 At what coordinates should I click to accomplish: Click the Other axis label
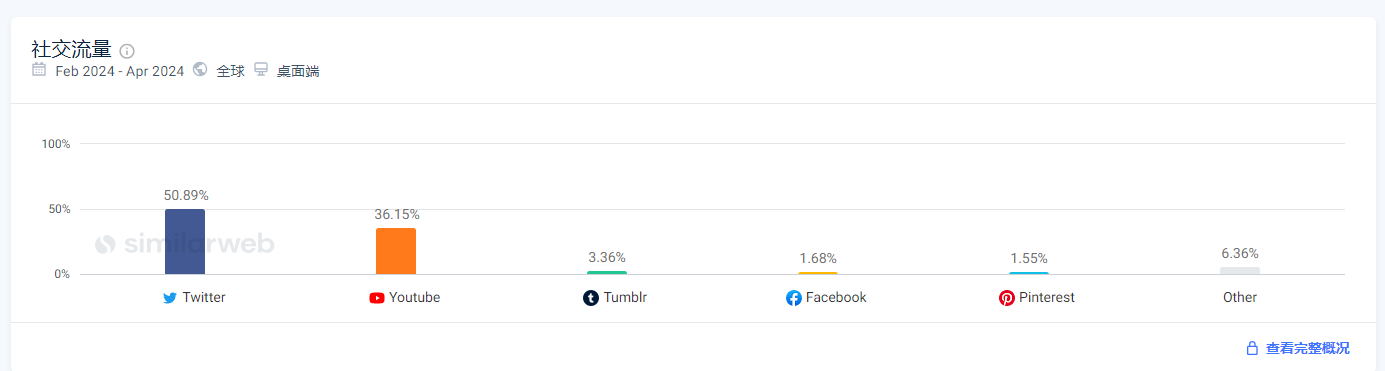point(1240,298)
